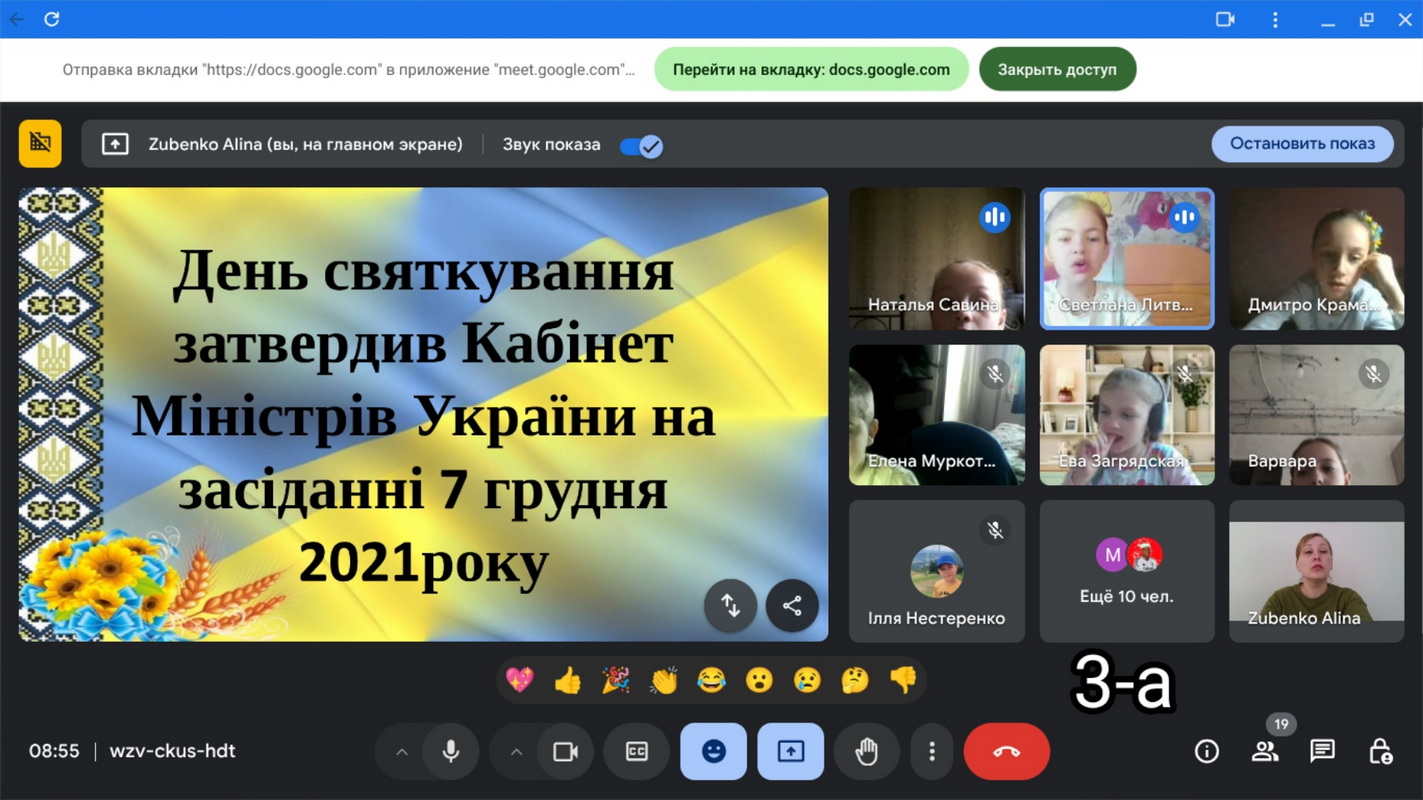Open host controls lock icon

1380,751
